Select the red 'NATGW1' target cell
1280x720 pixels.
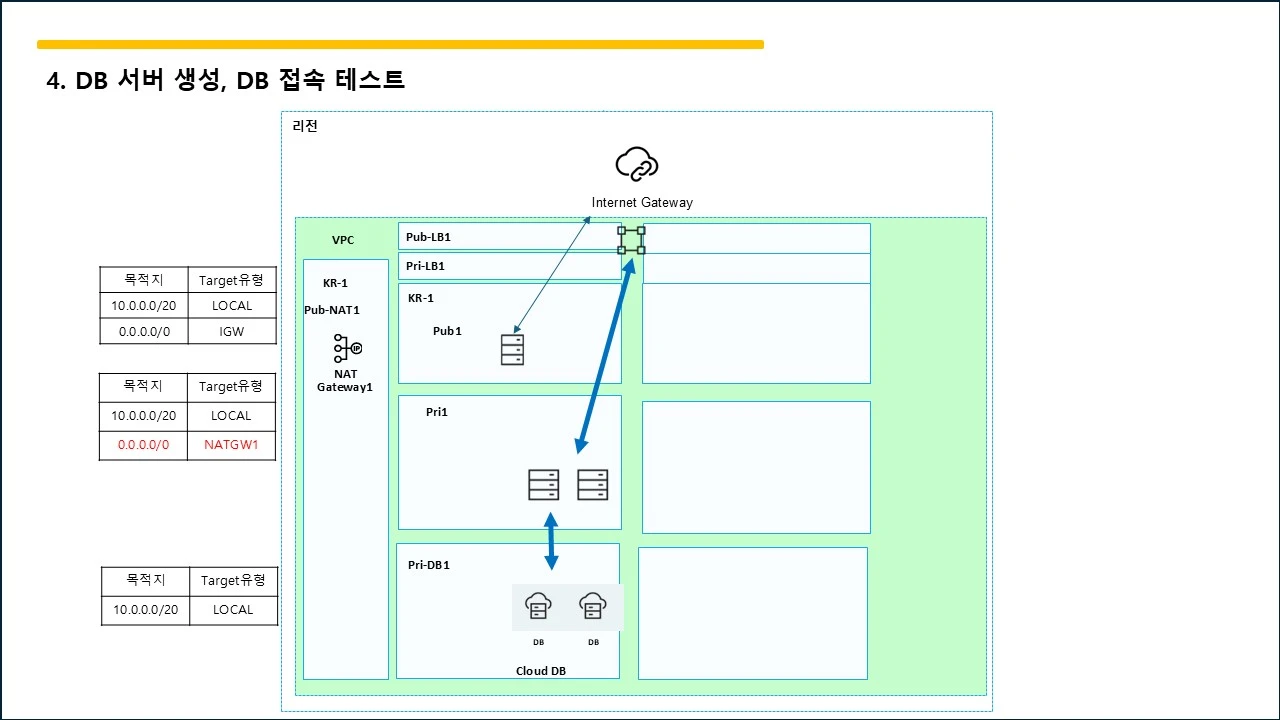pyautogui.click(x=232, y=445)
